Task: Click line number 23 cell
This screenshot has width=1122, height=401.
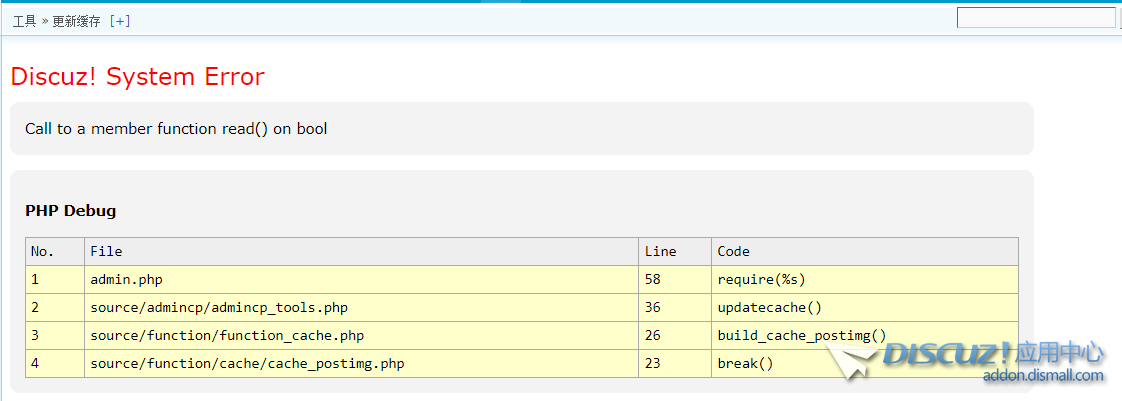Action: coord(675,363)
